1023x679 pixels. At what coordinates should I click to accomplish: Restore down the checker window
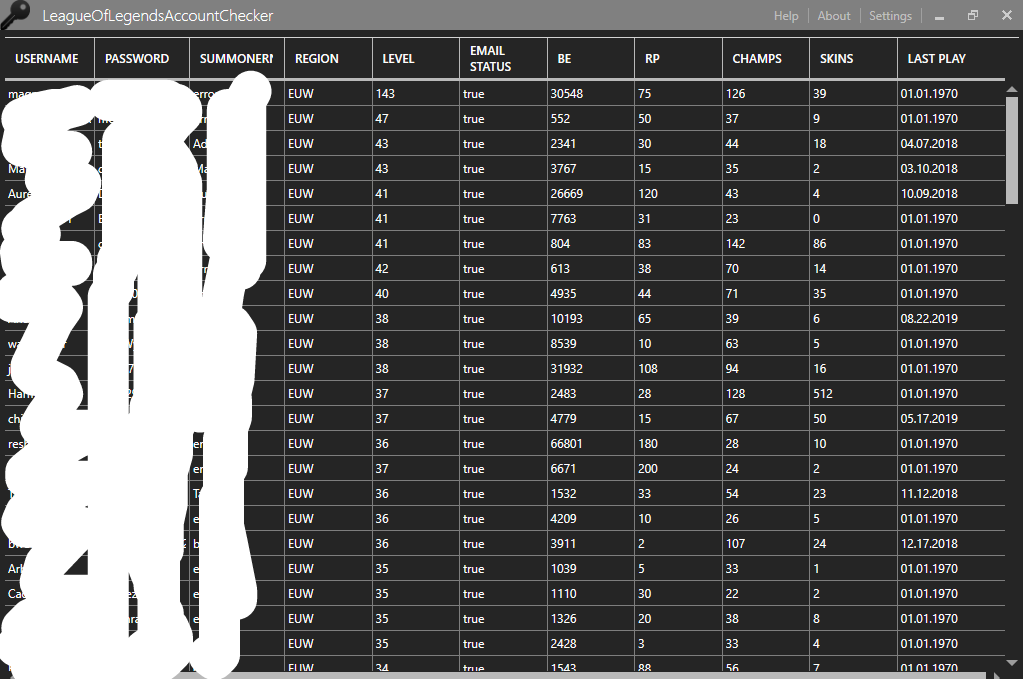(973, 15)
